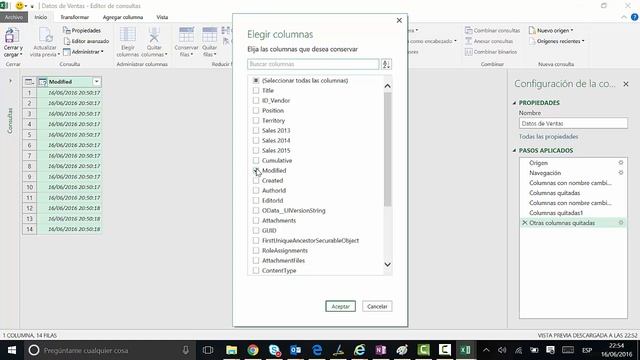Check the ID_Vendor column checkbox
Image resolution: width=640 pixels, height=360 pixels.
[x=256, y=100]
